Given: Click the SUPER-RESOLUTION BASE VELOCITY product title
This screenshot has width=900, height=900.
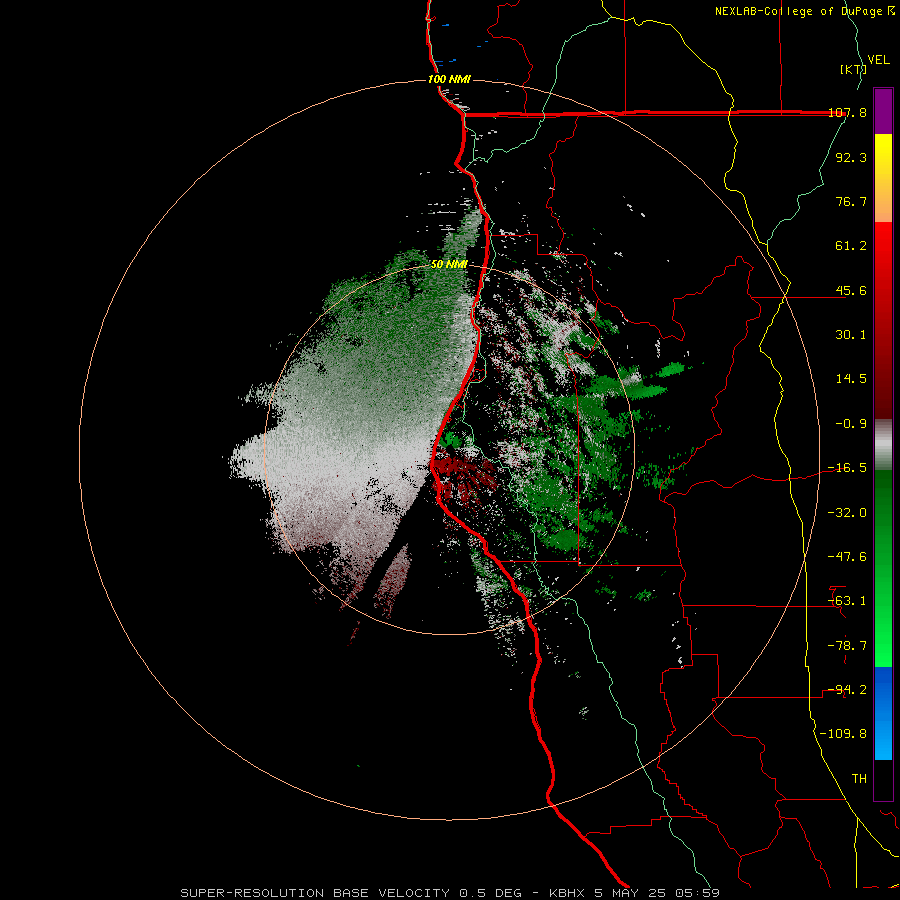Looking at the screenshot, I should coord(315,893).
